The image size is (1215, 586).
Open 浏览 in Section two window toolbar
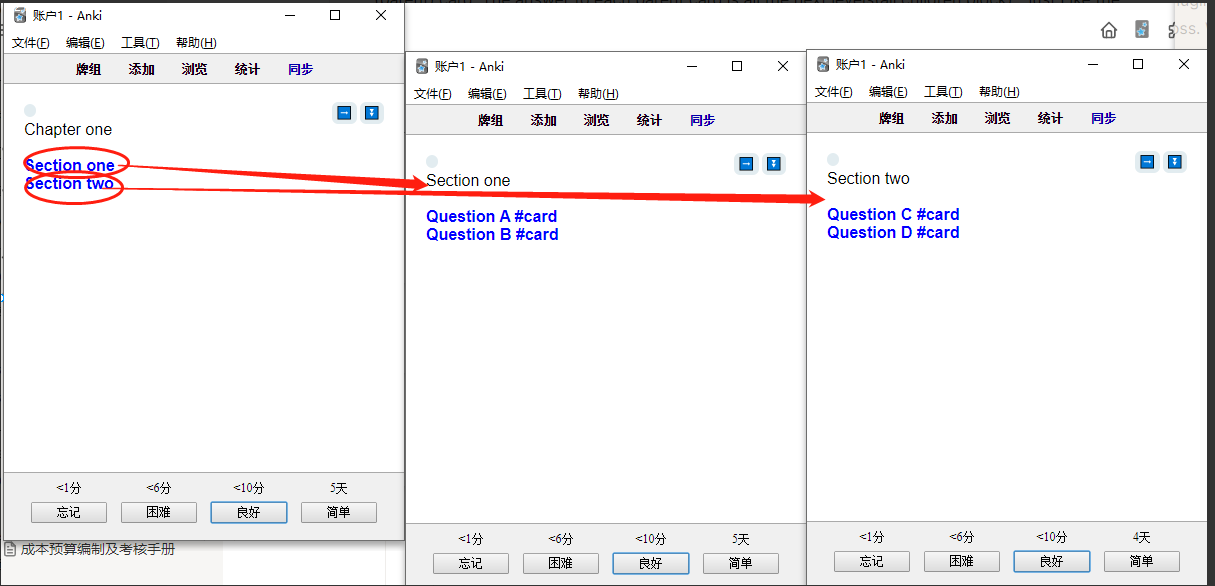tap(998, 118)
